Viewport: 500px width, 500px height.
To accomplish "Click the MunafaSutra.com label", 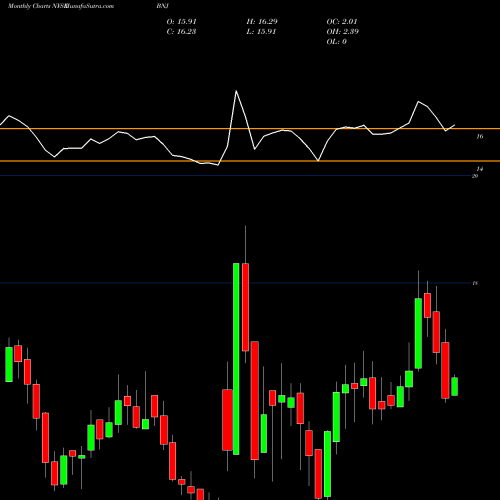I will click(x=90, y=6).
